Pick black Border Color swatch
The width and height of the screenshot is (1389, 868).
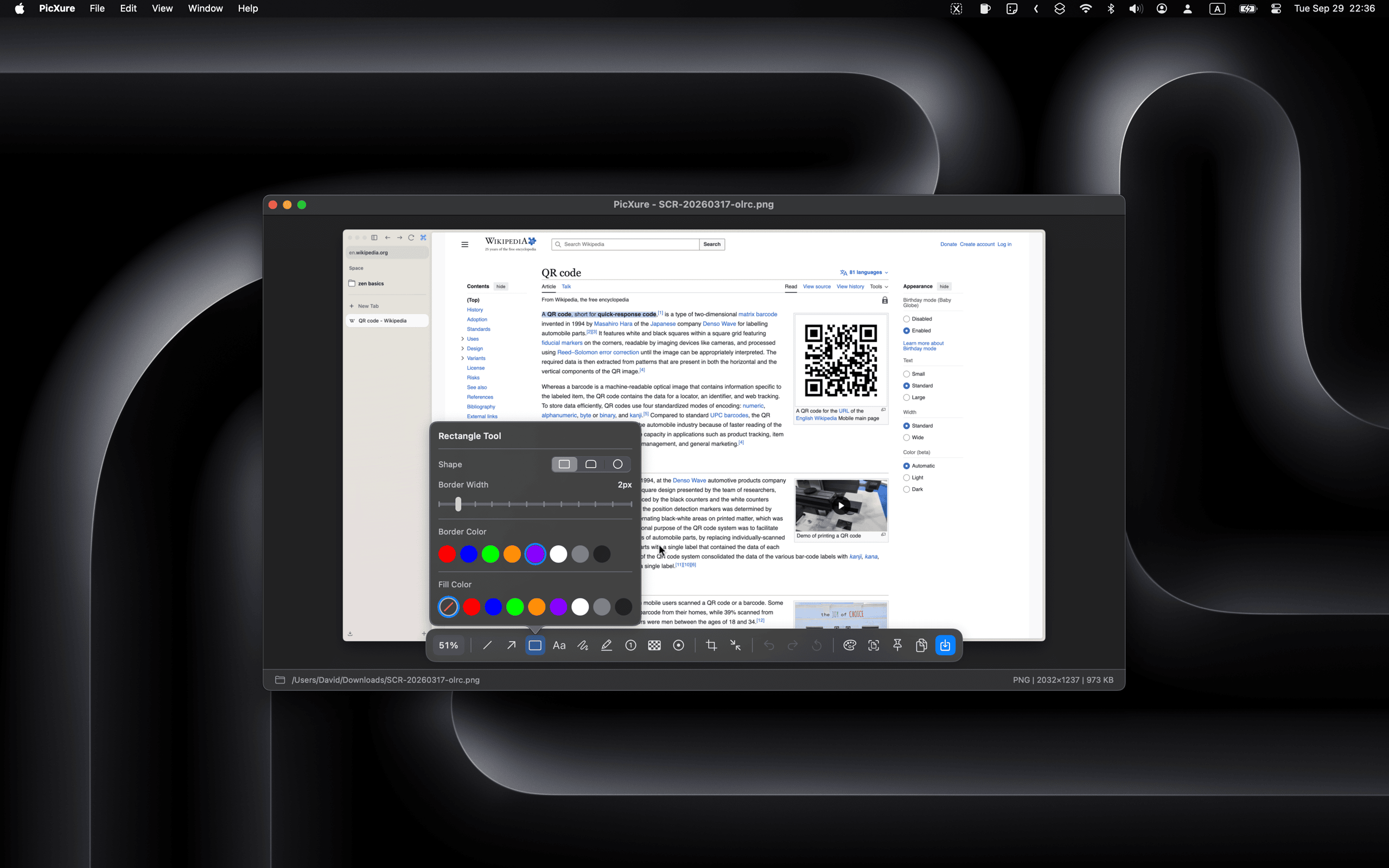point(602,554)
